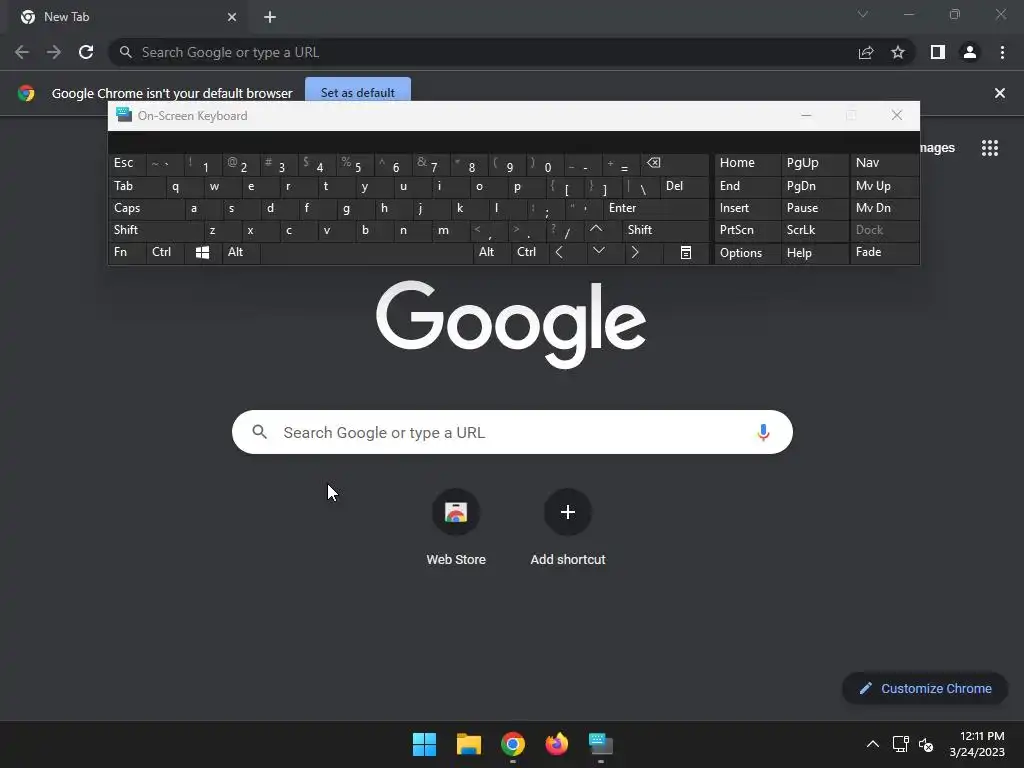Dismiss the default browser infobar
This screenshot has height=768, width=1024.
pyautogui.click(x=999, y=93)
